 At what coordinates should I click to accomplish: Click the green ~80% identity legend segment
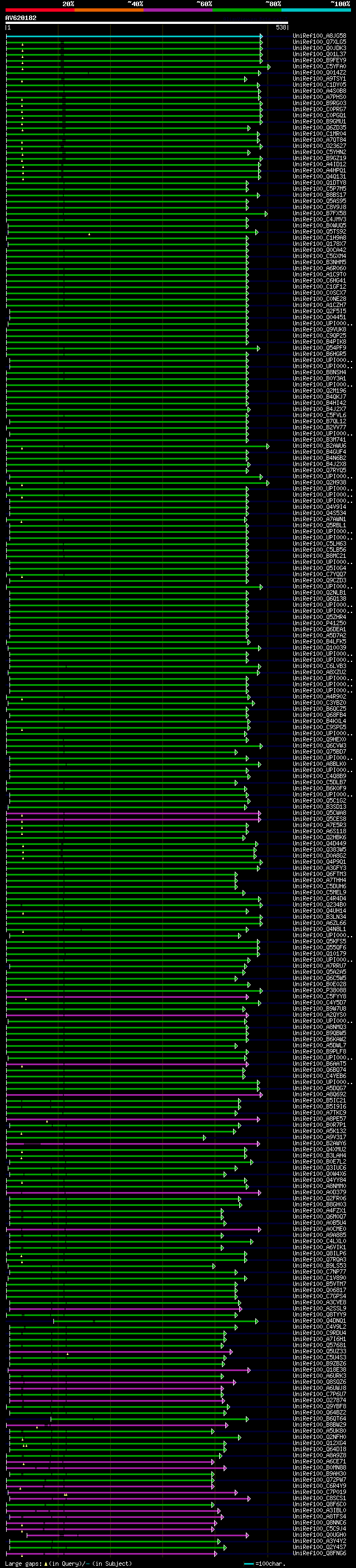pos(247,10)
